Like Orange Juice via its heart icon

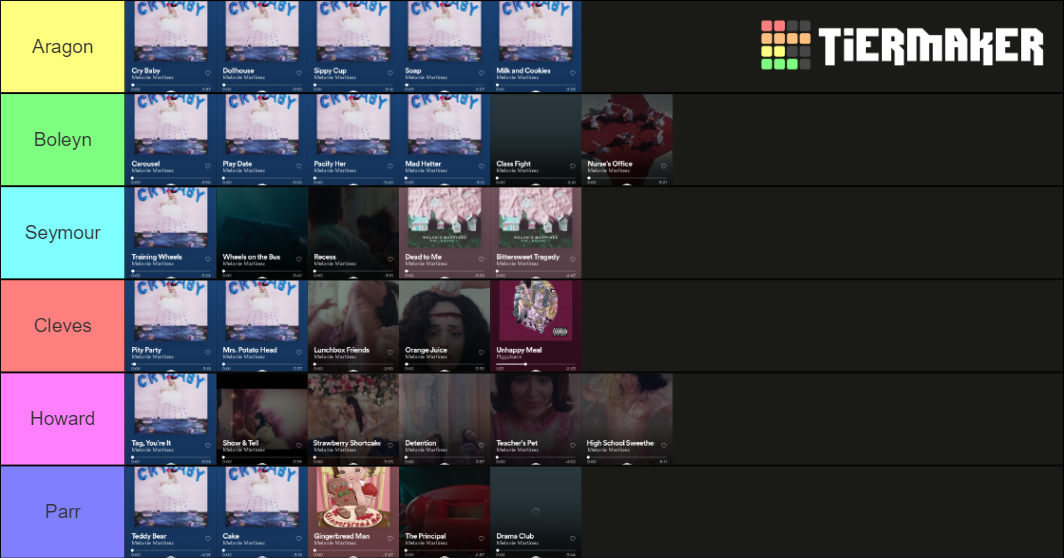coord(481,352)
